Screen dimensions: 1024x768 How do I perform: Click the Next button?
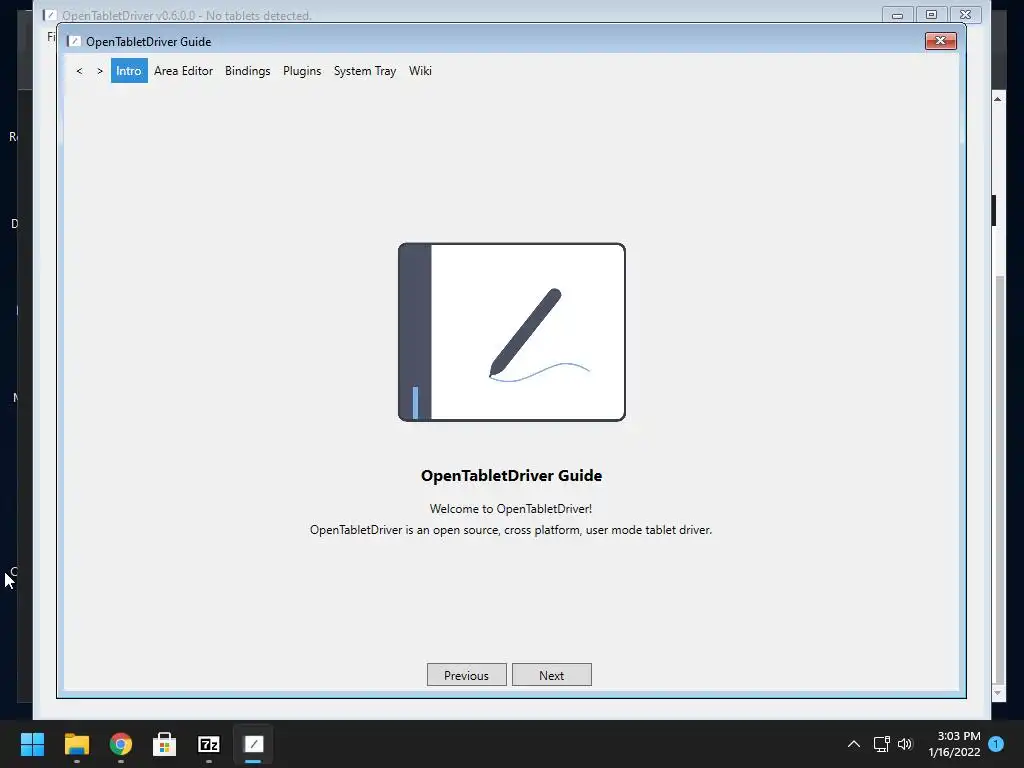[552, 675]
